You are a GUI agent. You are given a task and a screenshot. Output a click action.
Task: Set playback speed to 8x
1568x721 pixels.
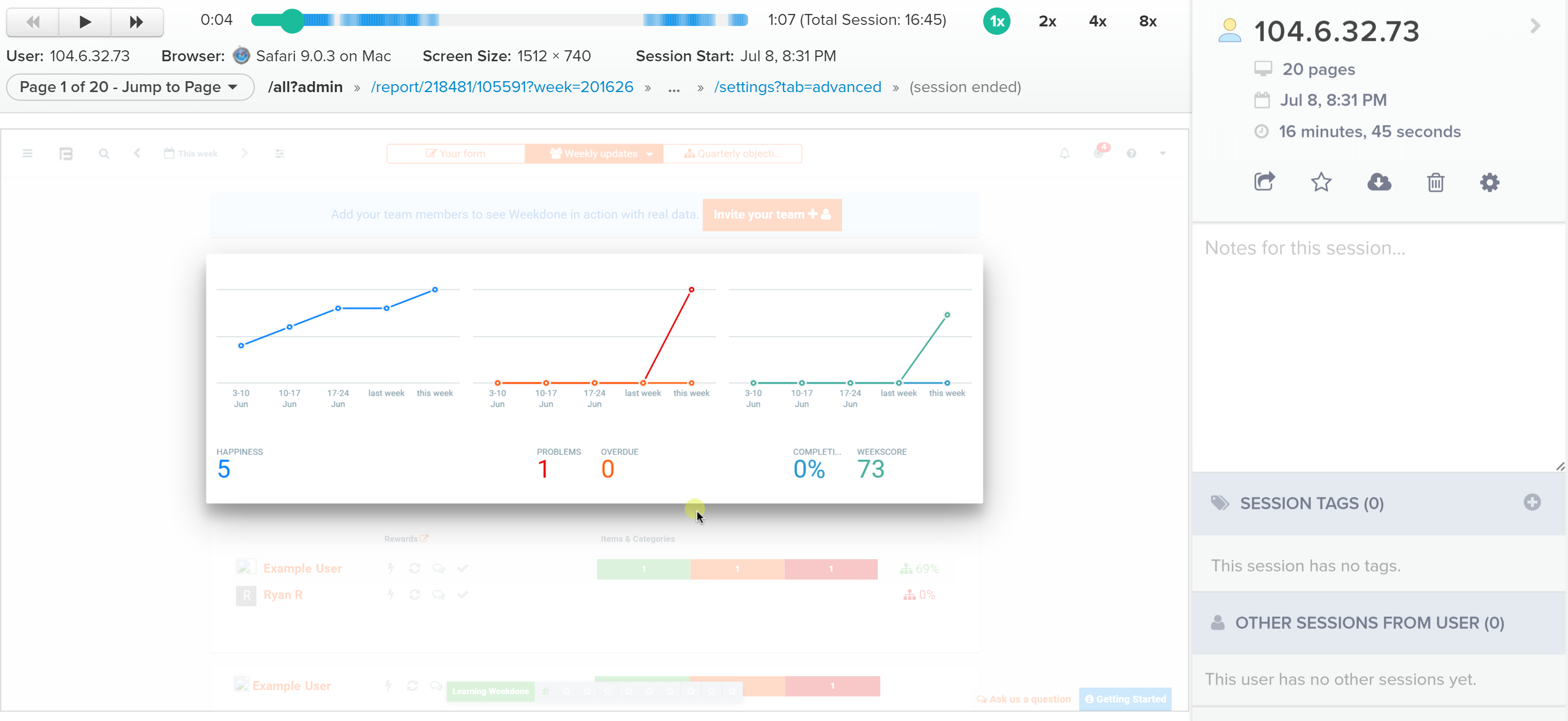1147,21
